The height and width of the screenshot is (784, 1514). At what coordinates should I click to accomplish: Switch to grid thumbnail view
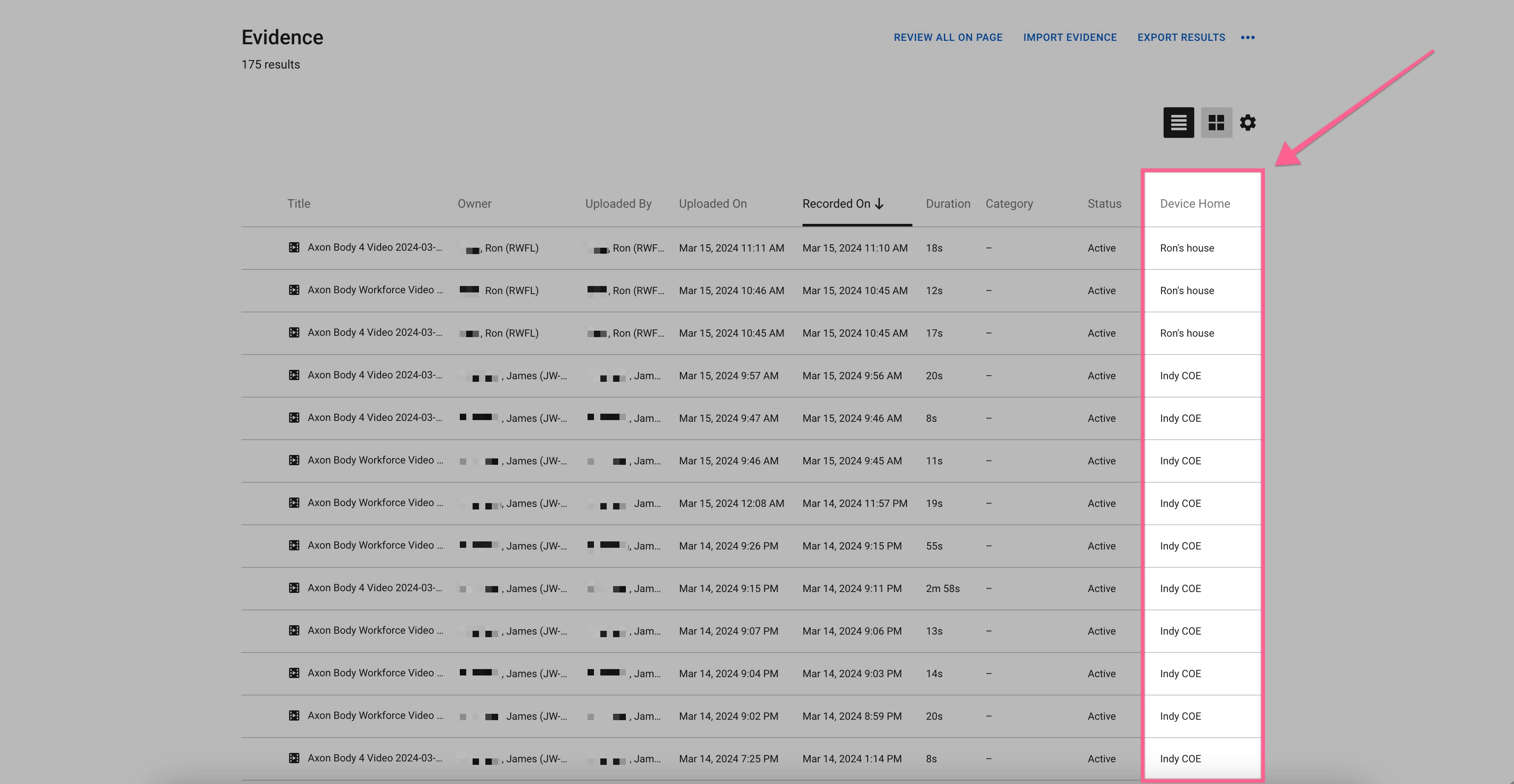click(x=1216, y=122)
